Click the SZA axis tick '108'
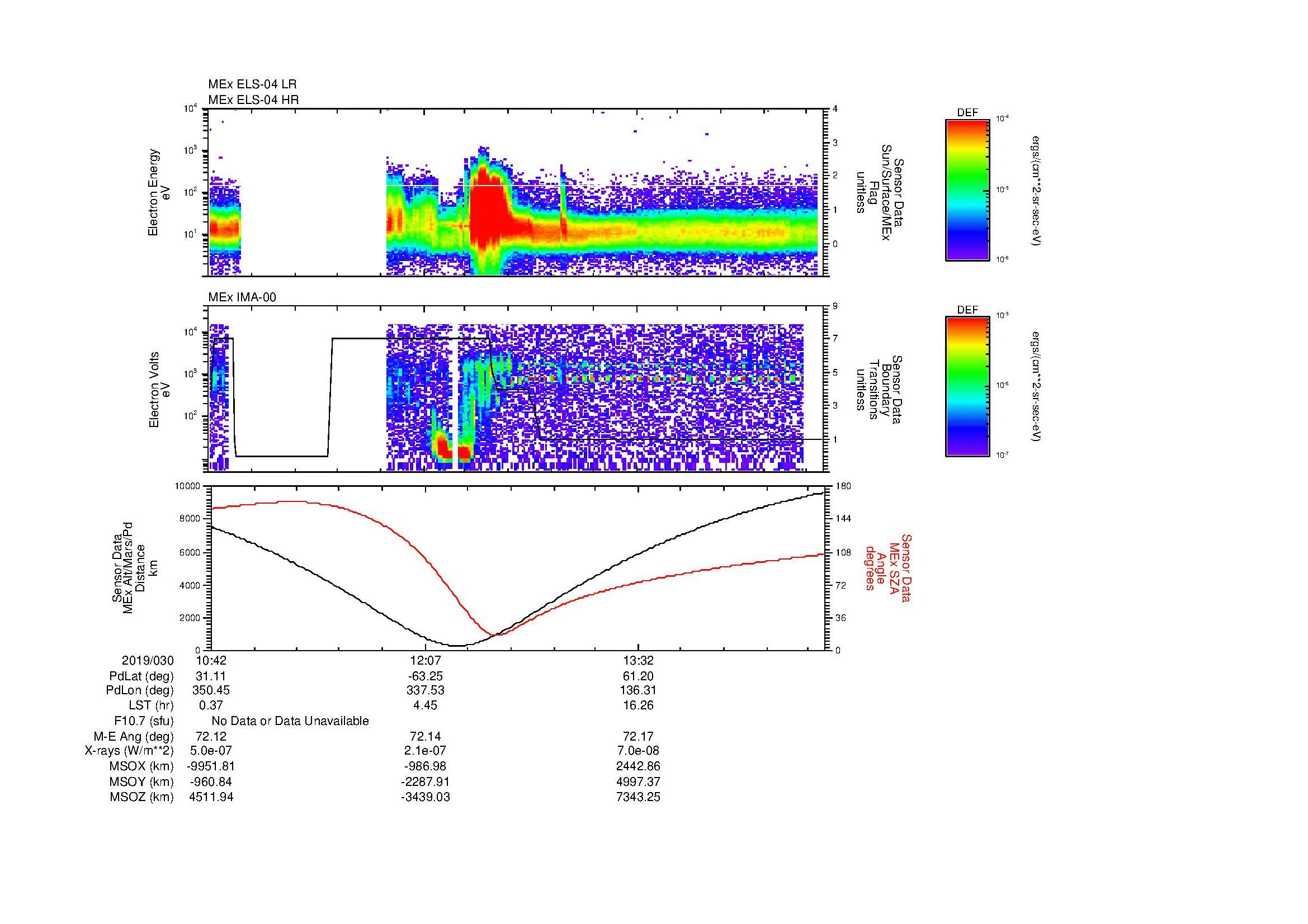Image resolution: width=1308 pixels, height=924 pixels. [x=843, y=552]
